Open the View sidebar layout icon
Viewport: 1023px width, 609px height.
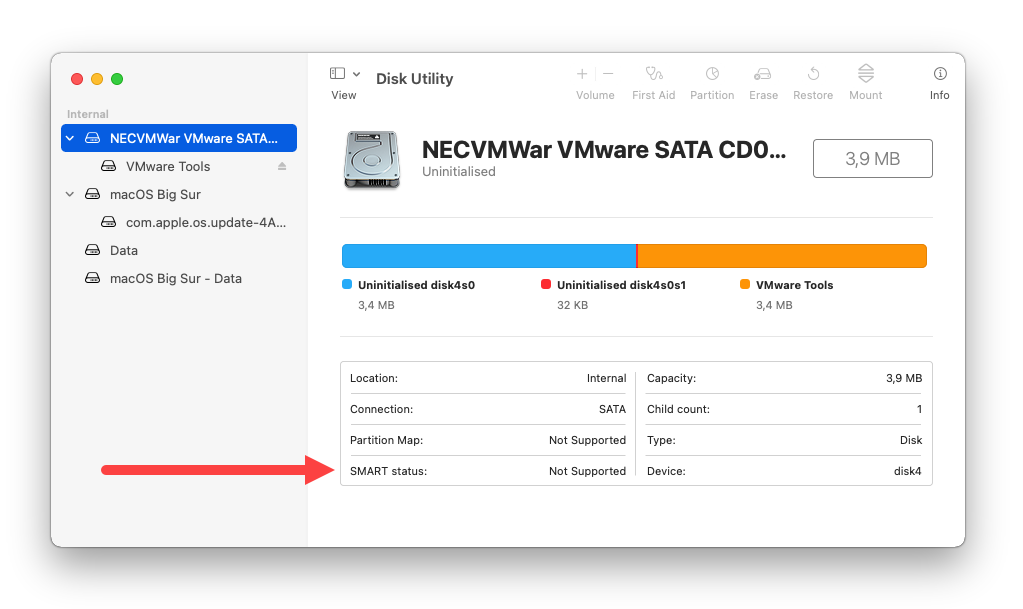(x=337, y=73)
